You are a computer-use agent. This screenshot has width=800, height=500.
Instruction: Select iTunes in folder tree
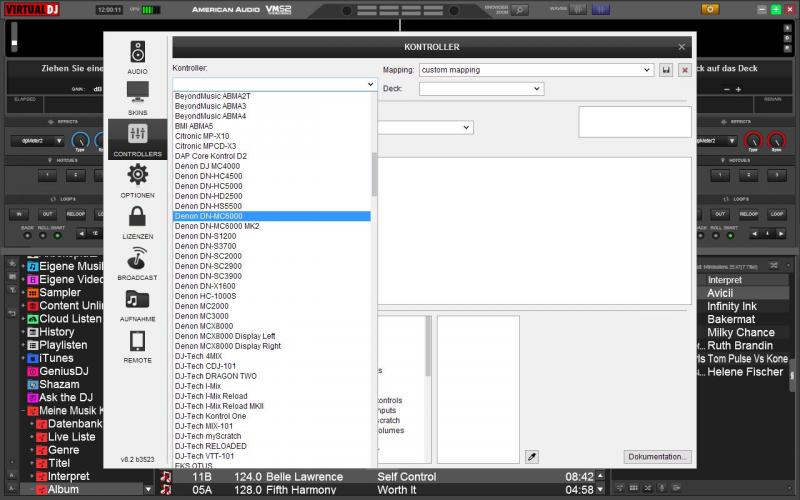tap(50, 358)
